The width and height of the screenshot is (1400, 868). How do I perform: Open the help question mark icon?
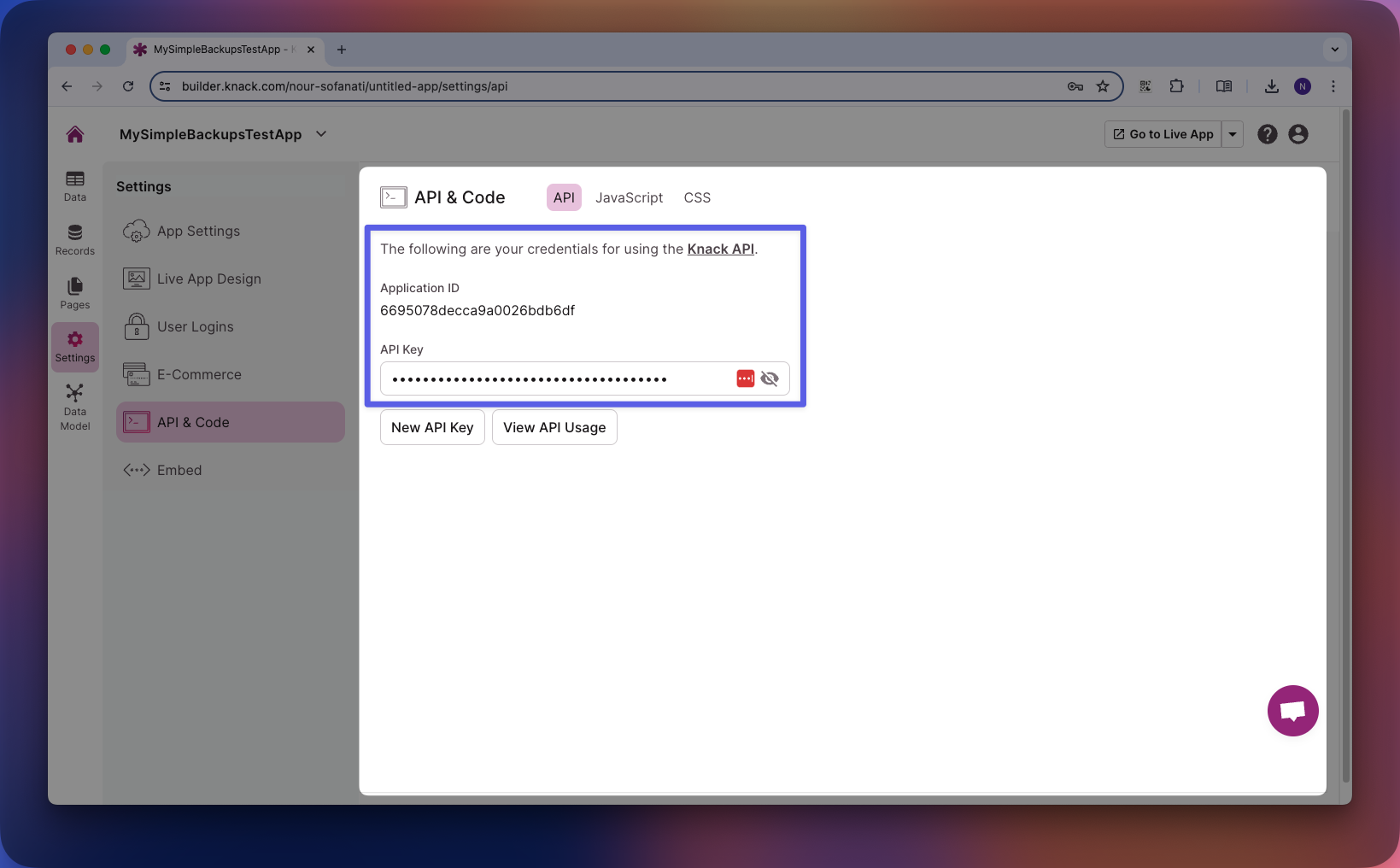[x=1267, y=134]
